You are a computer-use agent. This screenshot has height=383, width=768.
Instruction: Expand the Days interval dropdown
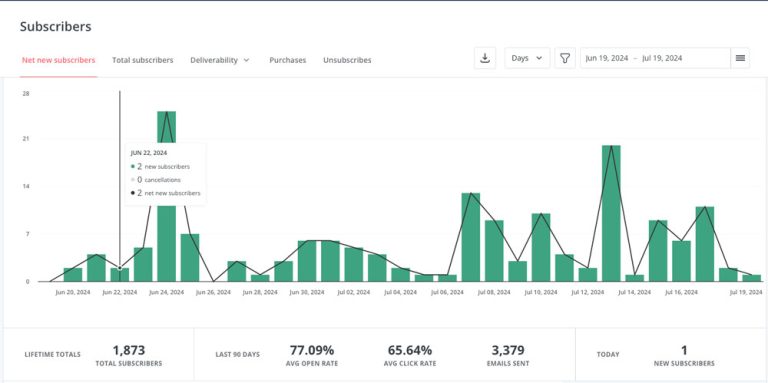tap(527, 58)
